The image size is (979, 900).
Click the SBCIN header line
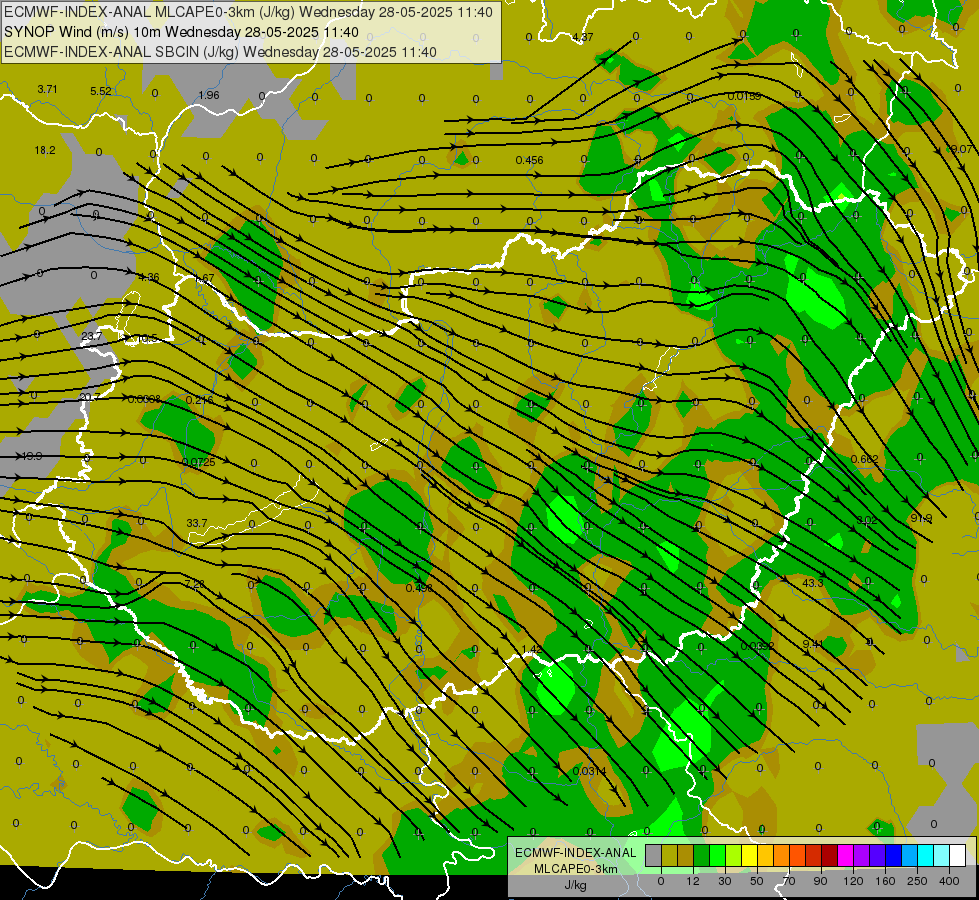pyautogui.click(x=220, y=52)
